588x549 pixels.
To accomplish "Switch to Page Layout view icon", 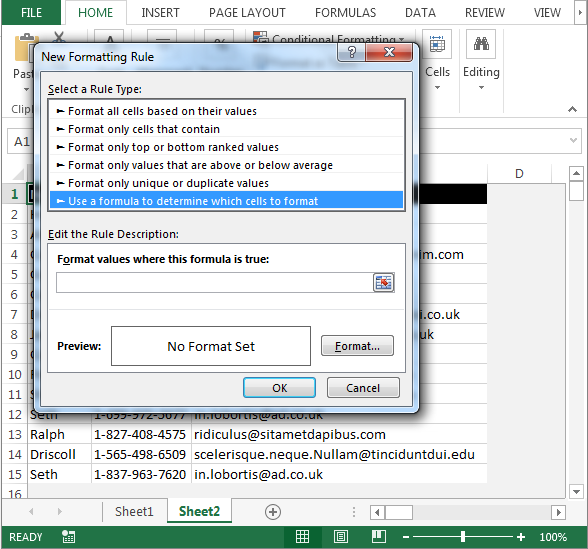I will tap(340, 537).
